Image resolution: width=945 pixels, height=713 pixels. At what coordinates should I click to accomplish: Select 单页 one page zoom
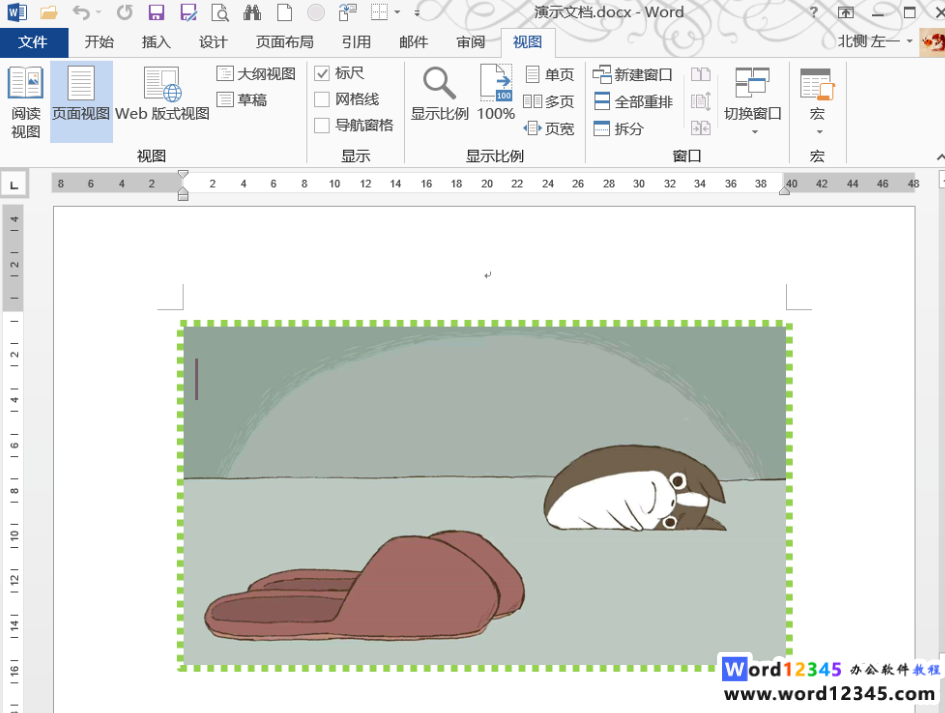point(549,75)
